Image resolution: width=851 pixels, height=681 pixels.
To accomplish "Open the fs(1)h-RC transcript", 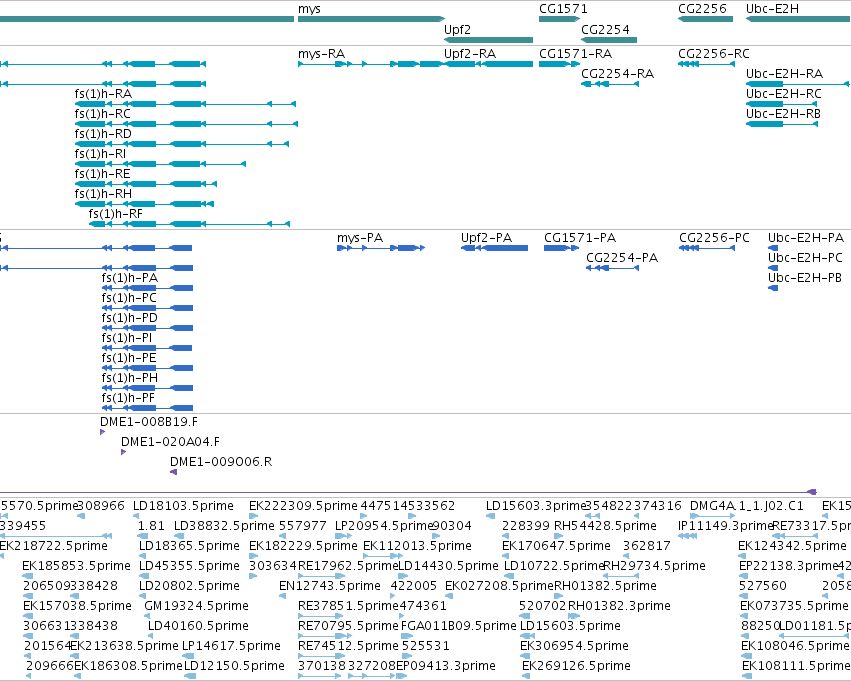I will coord(186,124).
